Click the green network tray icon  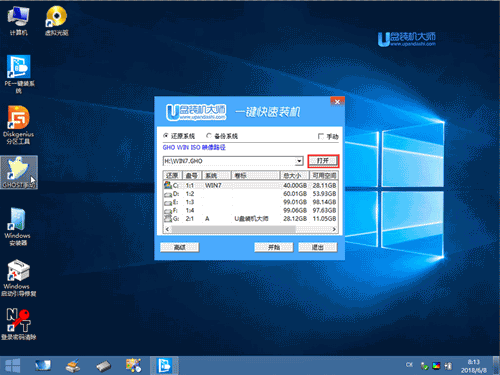tap(424, 366)
